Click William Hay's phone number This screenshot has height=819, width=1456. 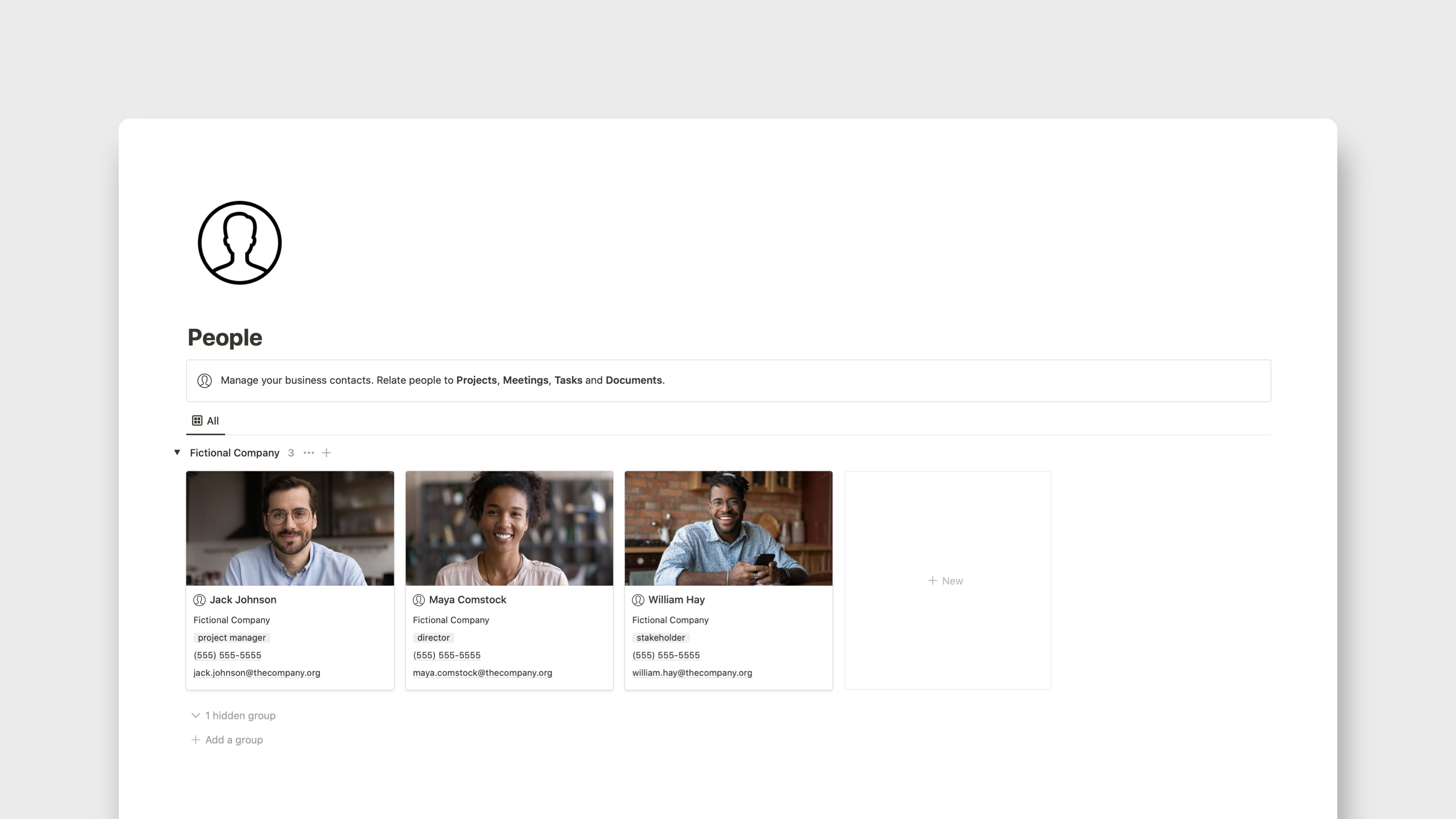pos(666,655)
